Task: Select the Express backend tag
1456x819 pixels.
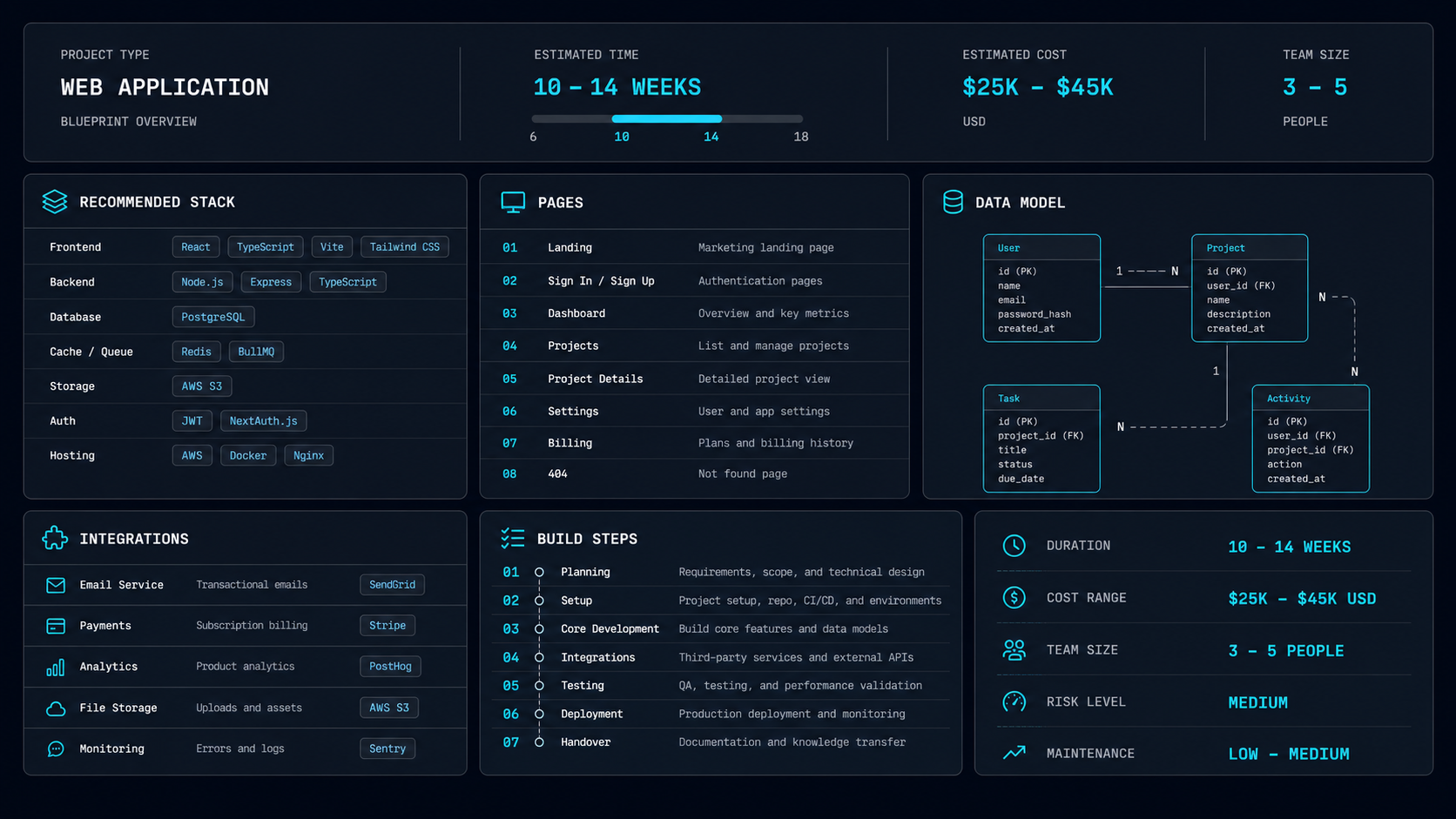Action: [x=271, y=282]
